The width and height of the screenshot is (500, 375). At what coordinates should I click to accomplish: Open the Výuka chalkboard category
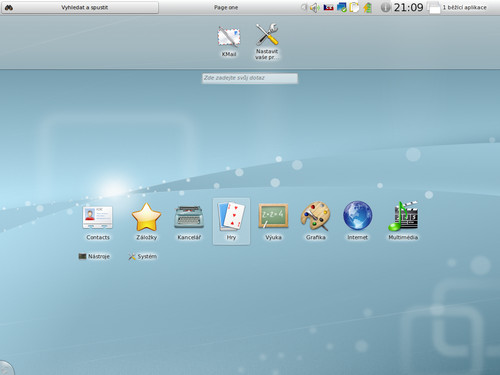[x=273, y=222]
